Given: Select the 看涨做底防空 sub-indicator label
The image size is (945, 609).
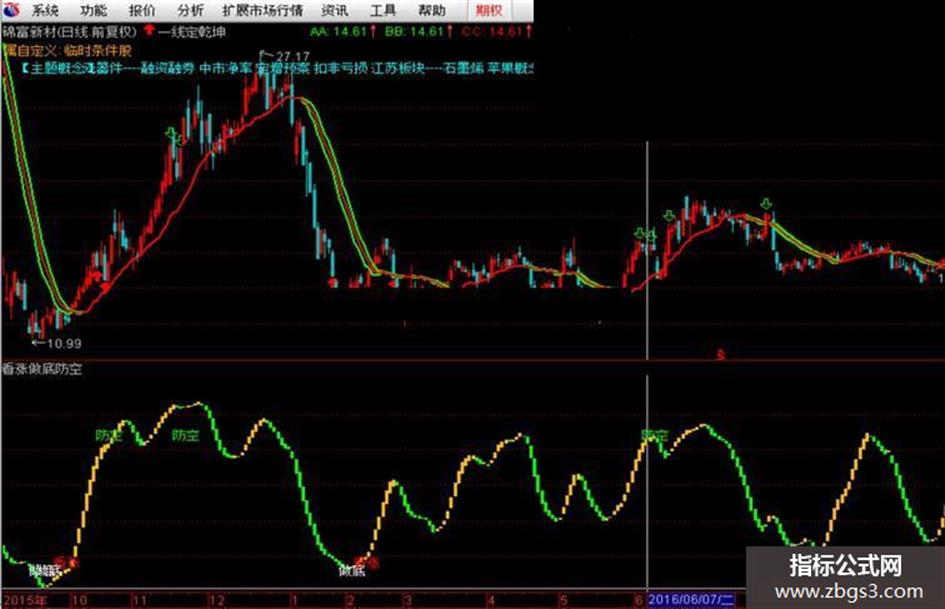Looking at the screenshot, I should tap(42, 368).
